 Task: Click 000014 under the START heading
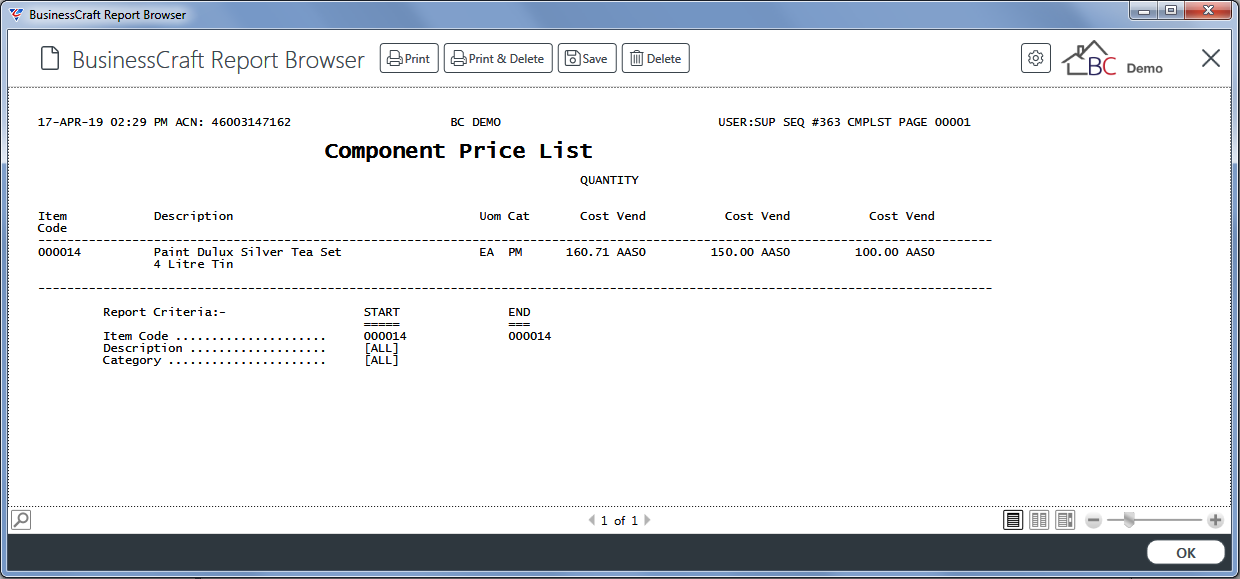point(386,336)
